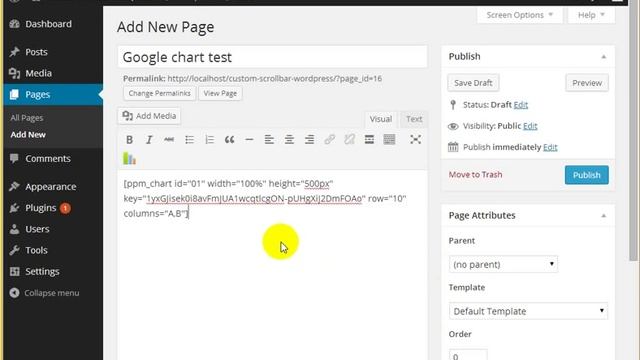Select Add New under Pages

point(28,135)
